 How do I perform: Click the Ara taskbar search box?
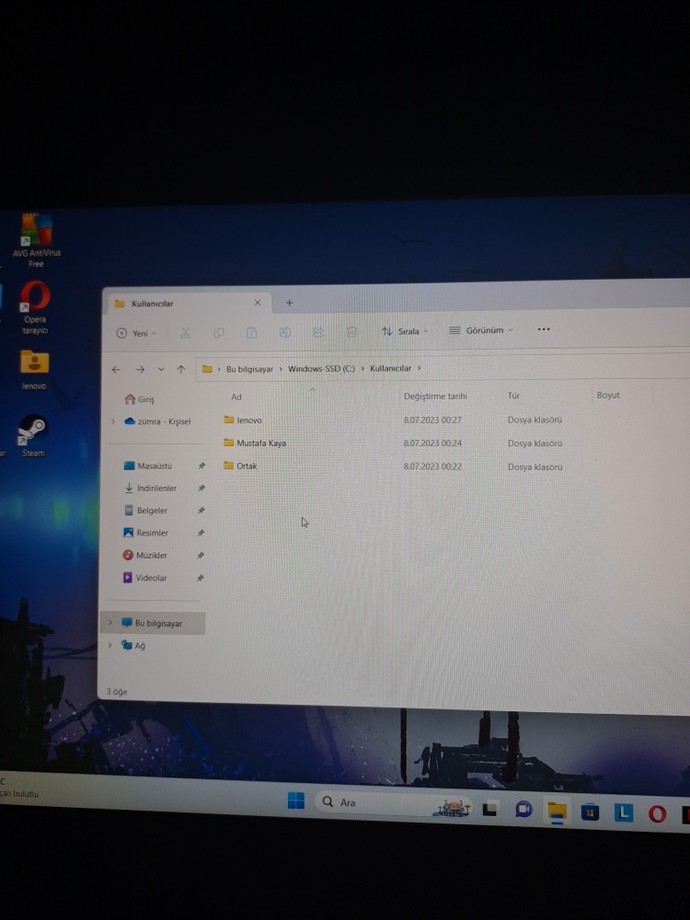point(393,803)
